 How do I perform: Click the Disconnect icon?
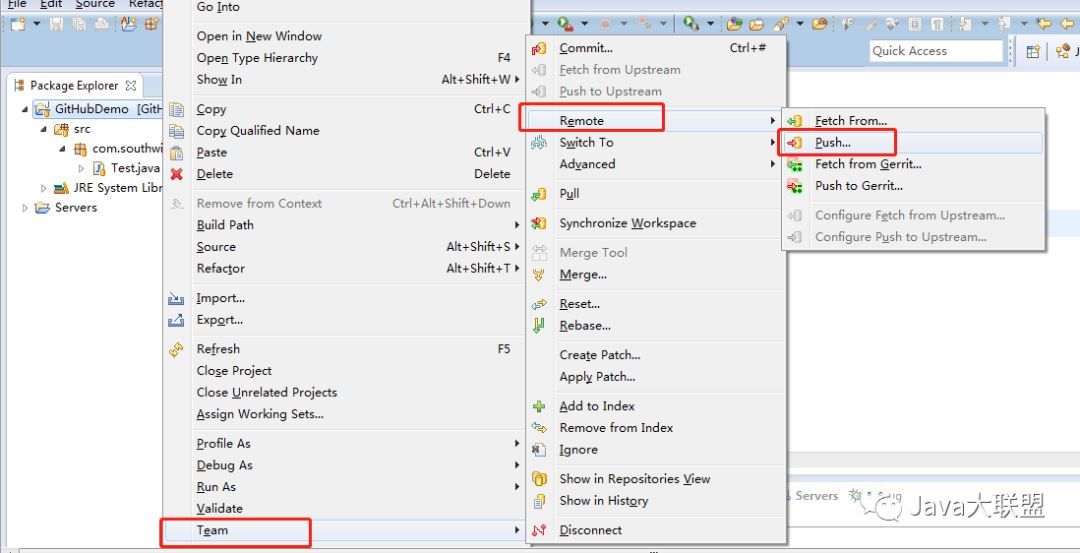pyautogui.click(x=539, y=530)
